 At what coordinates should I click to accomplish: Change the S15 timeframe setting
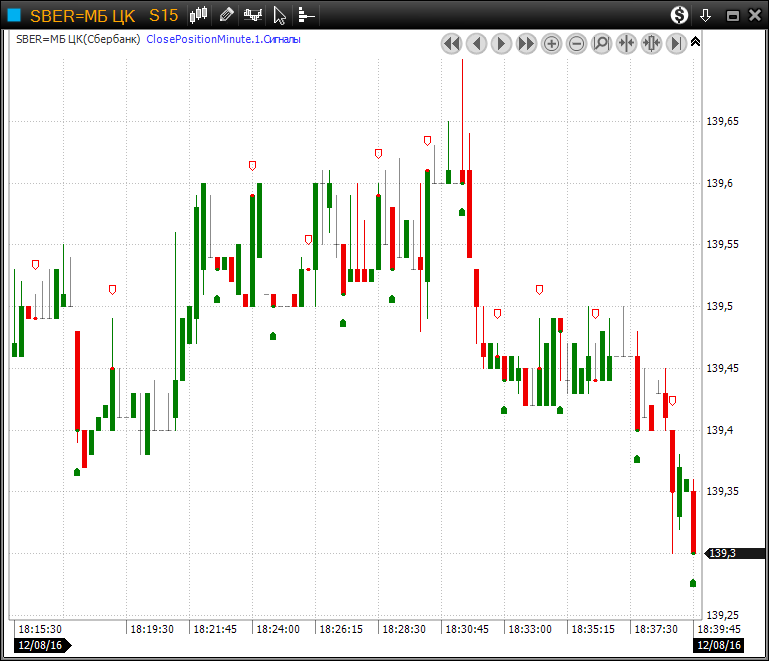point(163,15)
